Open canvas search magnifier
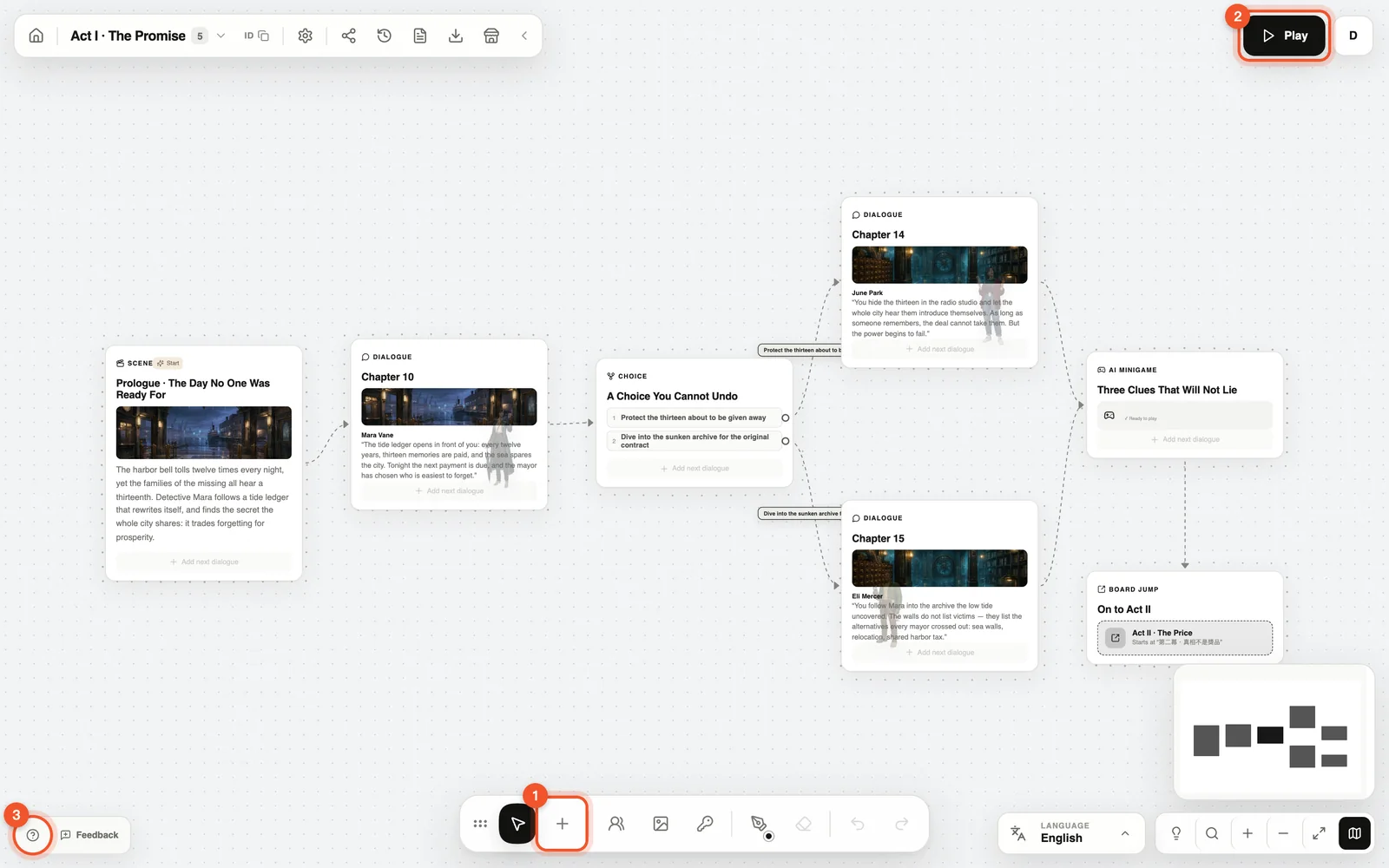 [x=1212, y=833]
